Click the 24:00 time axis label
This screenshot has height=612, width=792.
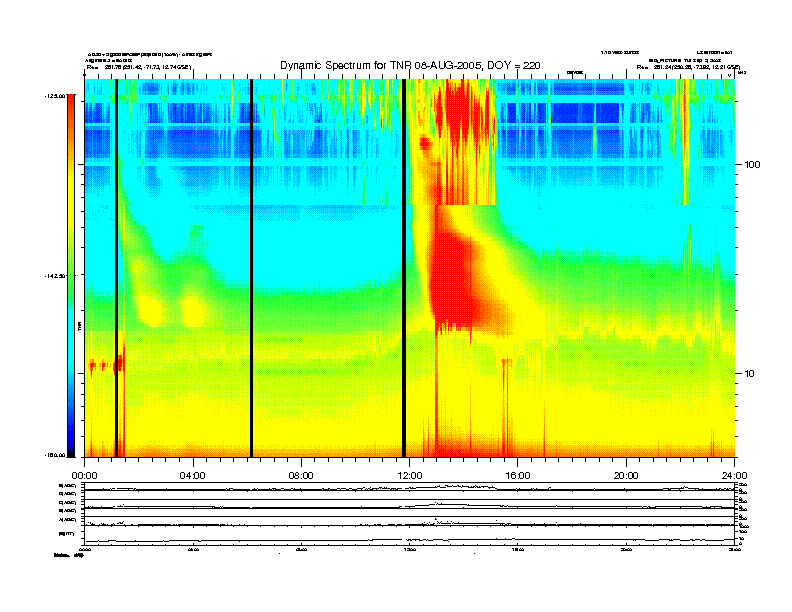click(734, 476)
